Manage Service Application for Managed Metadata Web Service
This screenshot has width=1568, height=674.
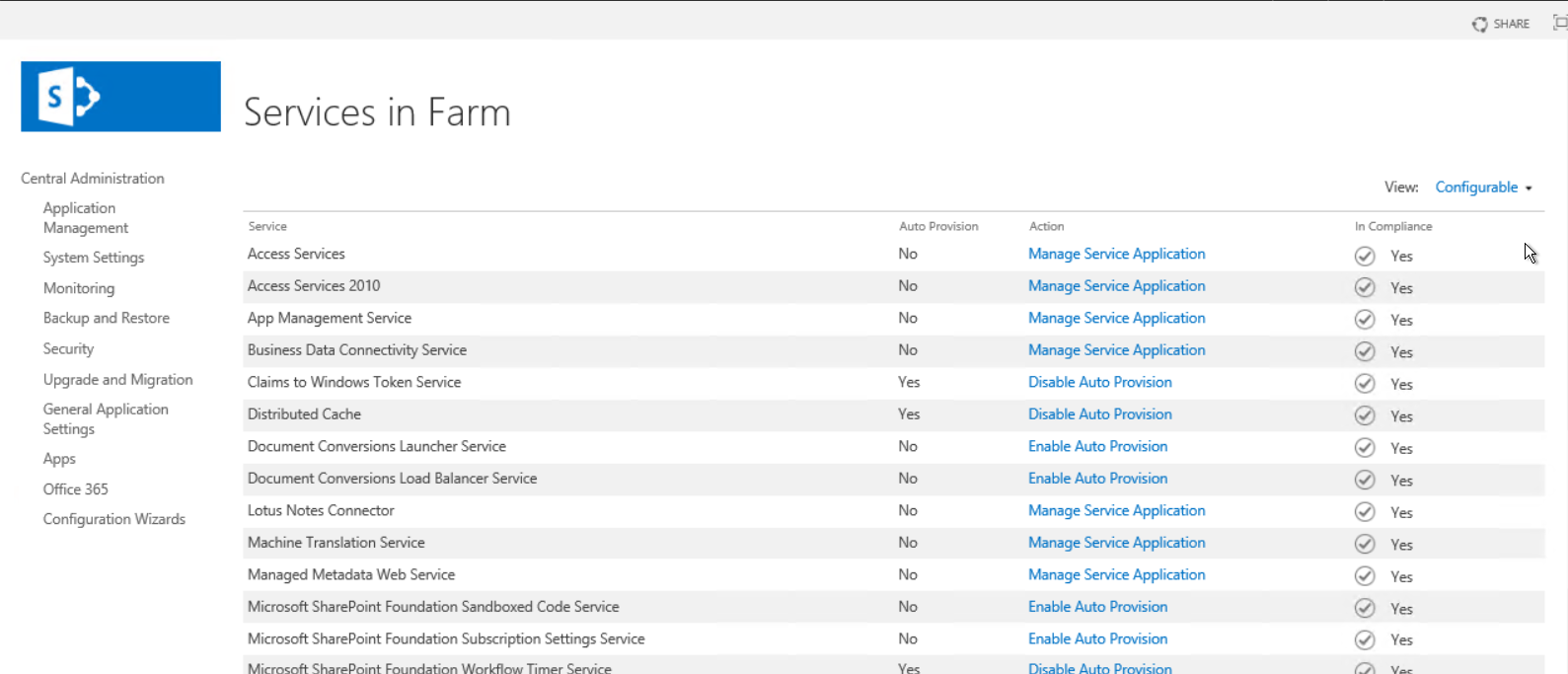point(1117,574)
